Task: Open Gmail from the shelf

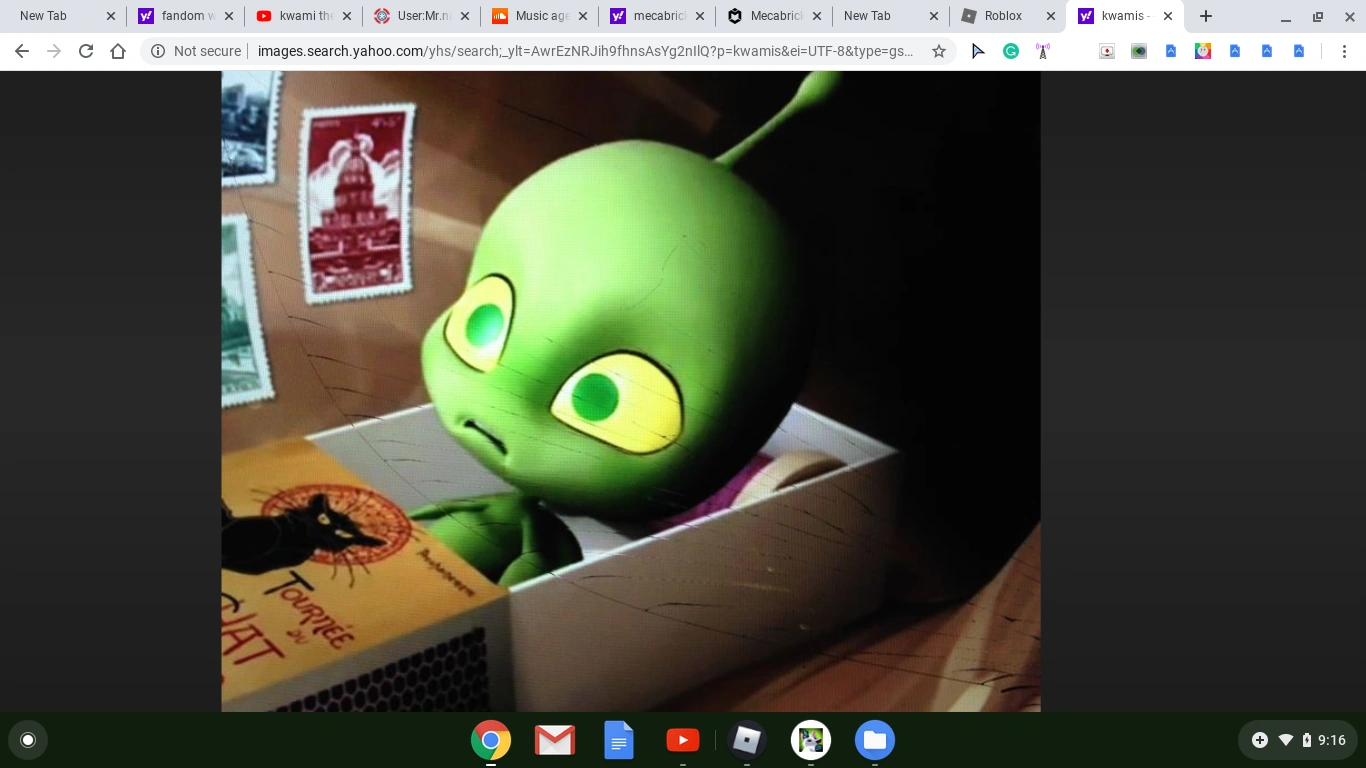Action: [554, 740]
